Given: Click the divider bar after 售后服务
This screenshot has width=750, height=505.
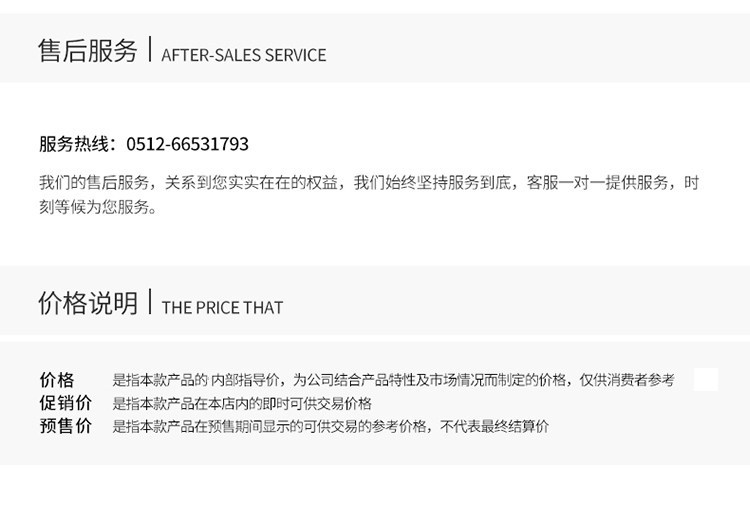Looking at the screenshot, I should click(x=150, y=51).
